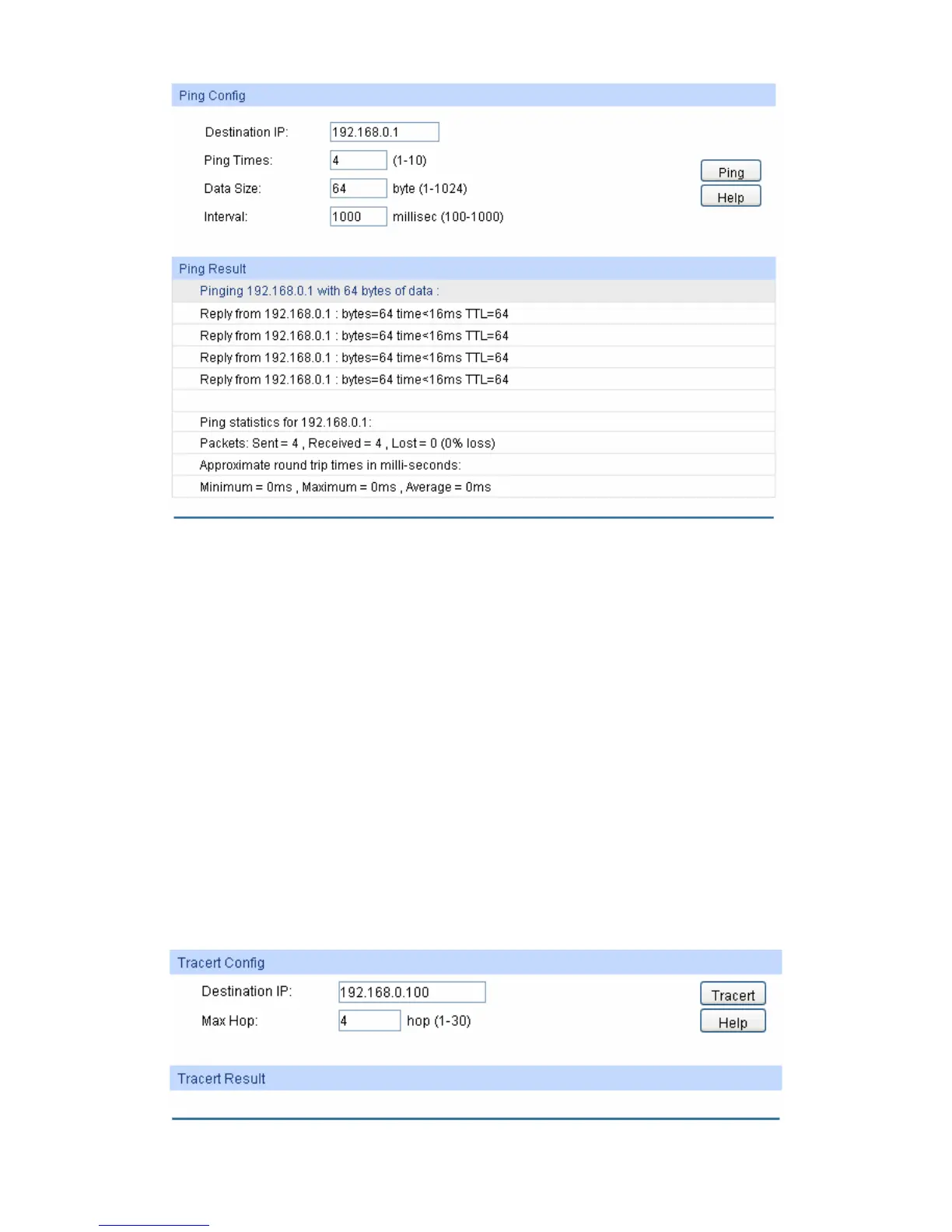Click the Ping Config section header
This screenshot has height=1232, width=952.
coord(474,95)
